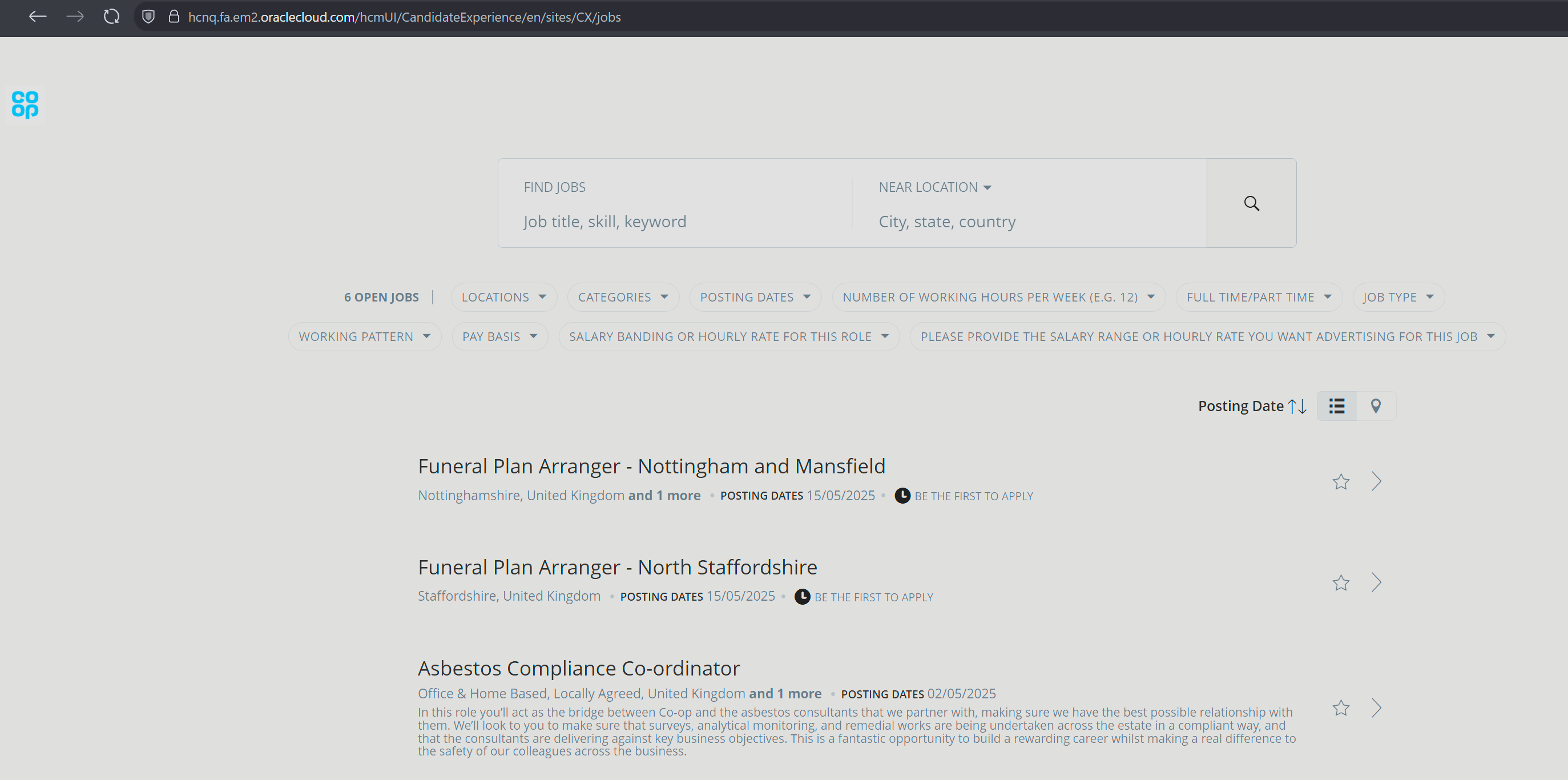Expand the Posting Dates filter
Image resolution: width=1568 pixels, height=780 pixels.
(x=755, y=297)
